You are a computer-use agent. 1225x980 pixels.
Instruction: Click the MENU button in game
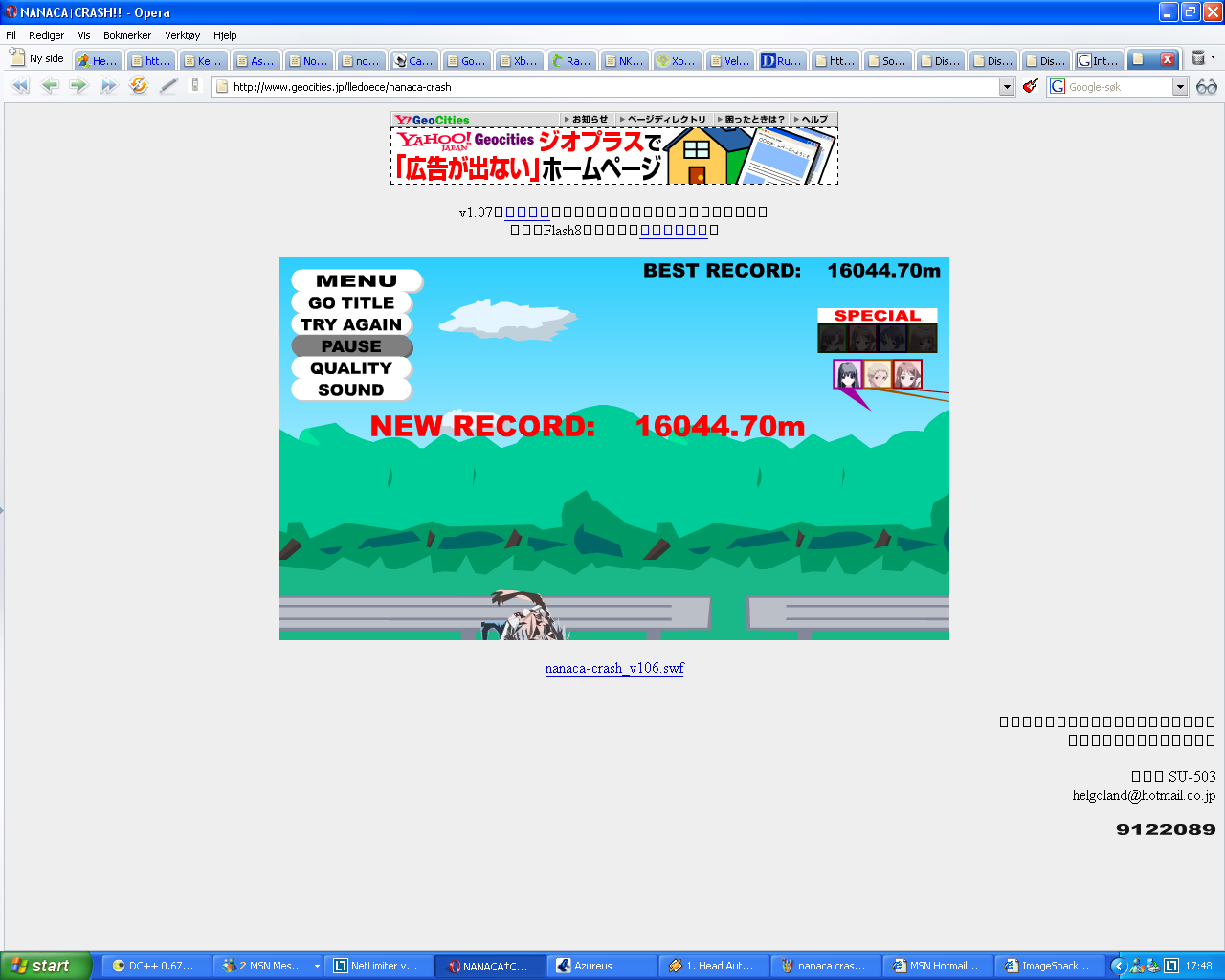click(x=356, y=280)
